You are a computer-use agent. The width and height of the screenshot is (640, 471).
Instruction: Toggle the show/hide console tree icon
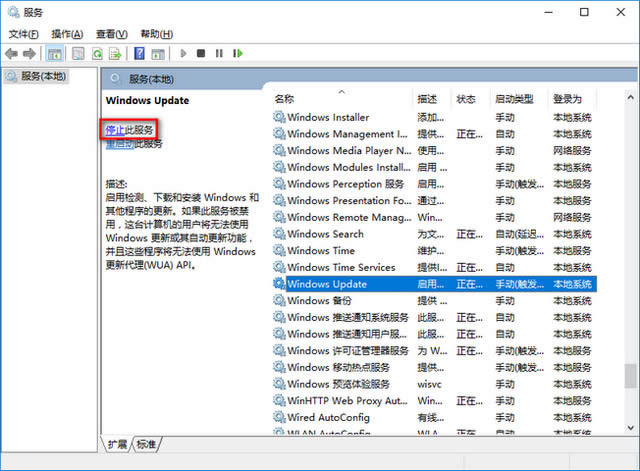[54, 53]
